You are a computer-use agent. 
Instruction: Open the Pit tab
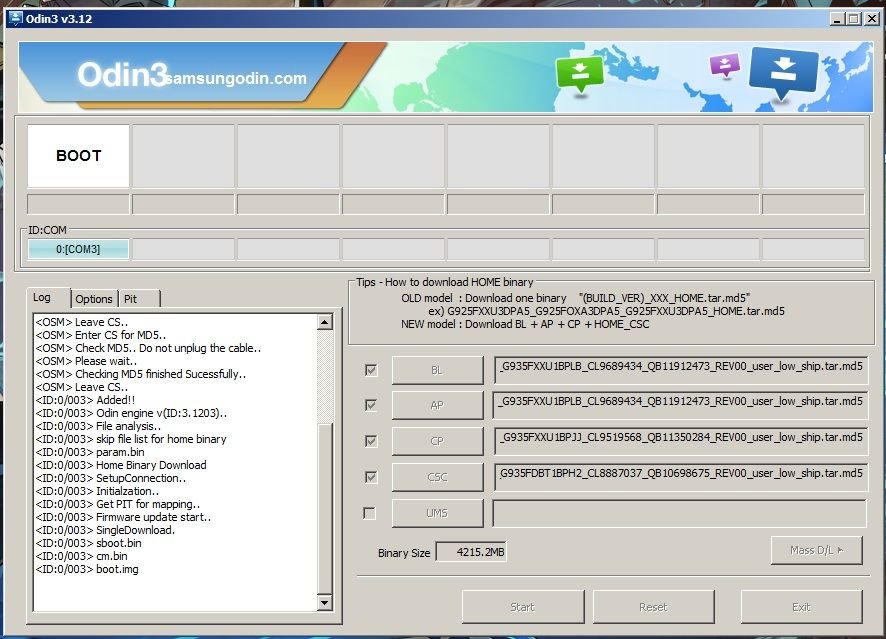point(140,299)
